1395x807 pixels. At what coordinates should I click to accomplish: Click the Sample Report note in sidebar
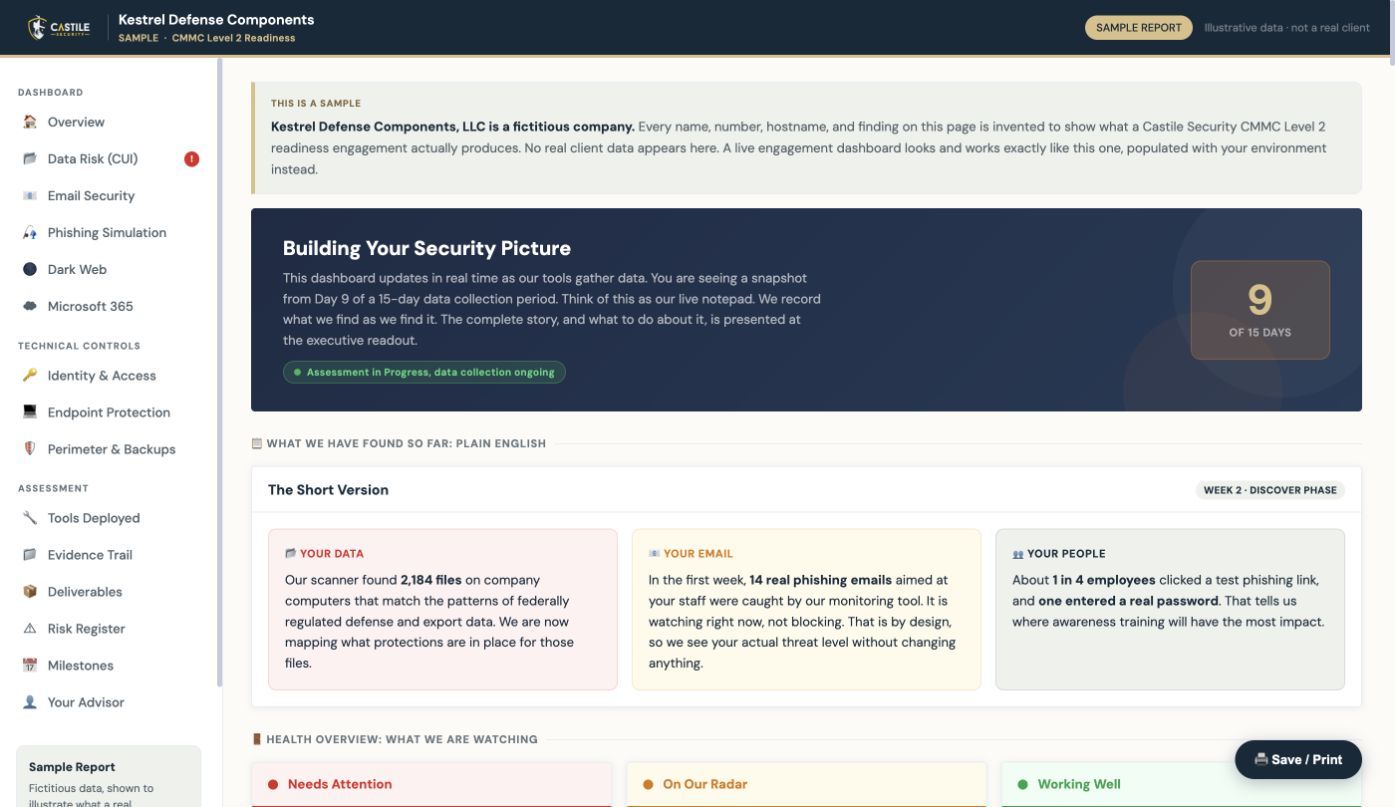tap(109, 776)
